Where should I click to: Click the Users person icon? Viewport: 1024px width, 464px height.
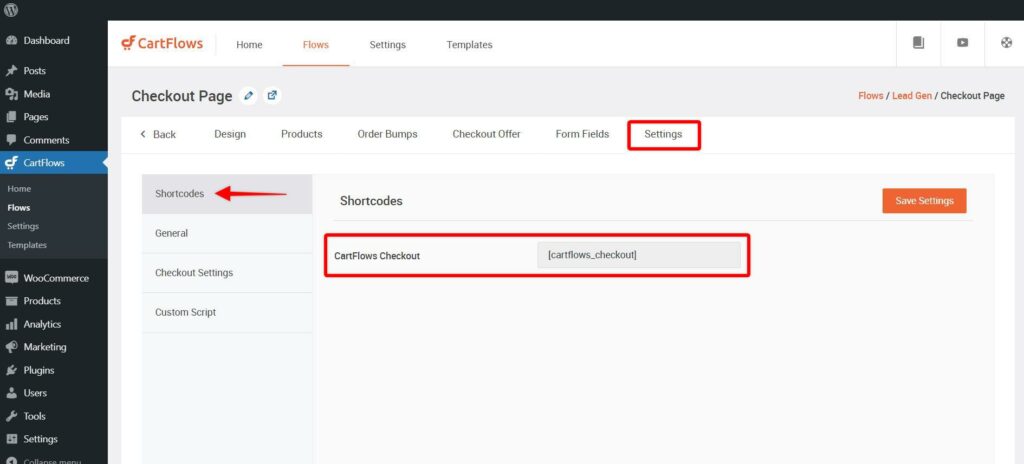point(11,393)
